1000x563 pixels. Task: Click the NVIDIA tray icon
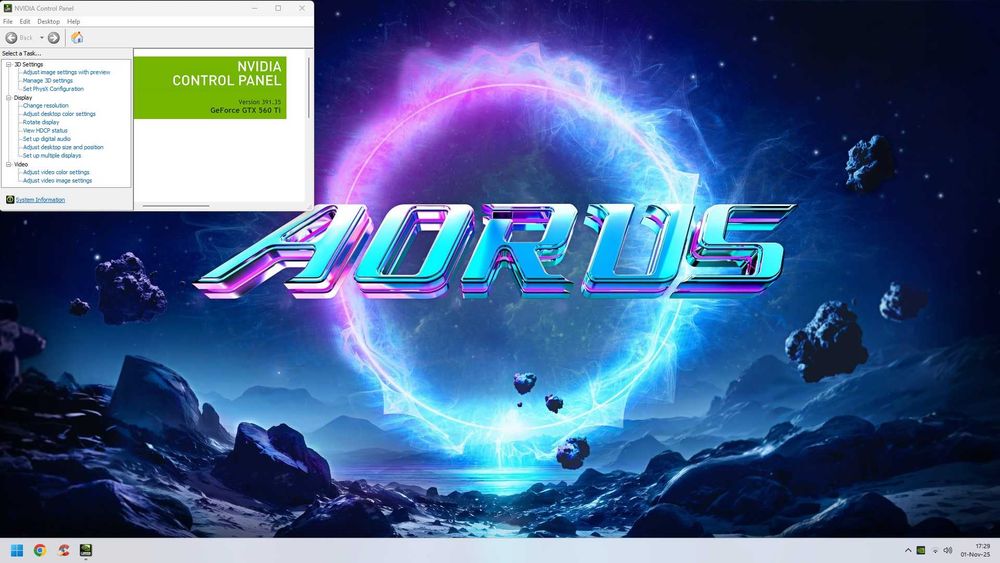(921, 550)
